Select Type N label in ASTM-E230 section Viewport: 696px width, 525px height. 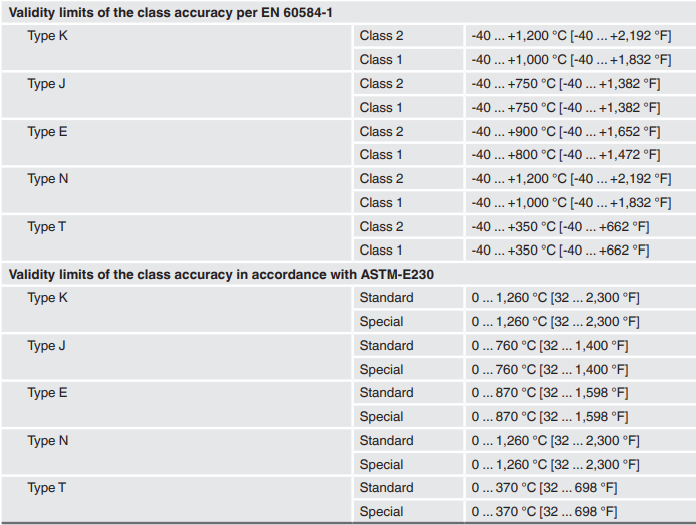48,441
